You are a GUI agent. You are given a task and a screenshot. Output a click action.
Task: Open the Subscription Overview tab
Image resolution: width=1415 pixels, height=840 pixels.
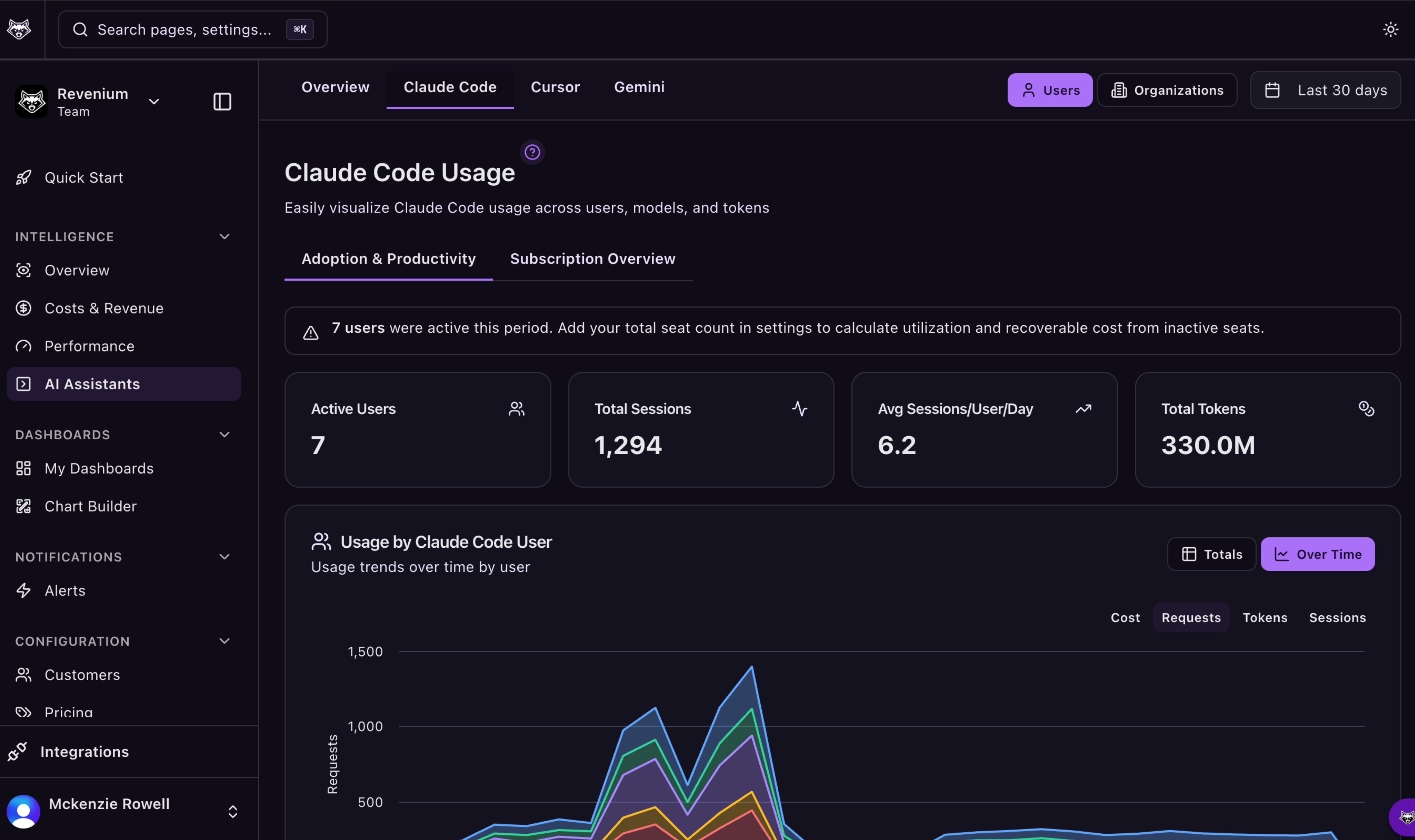coord(592,259)
